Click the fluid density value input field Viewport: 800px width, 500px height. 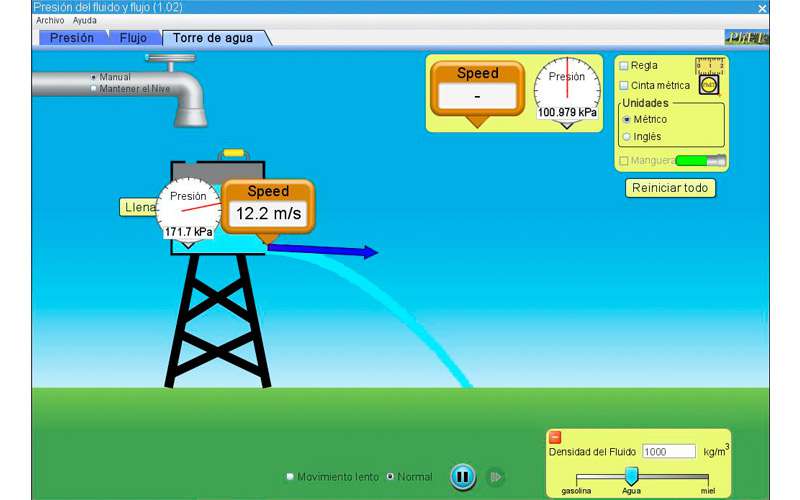668,452
